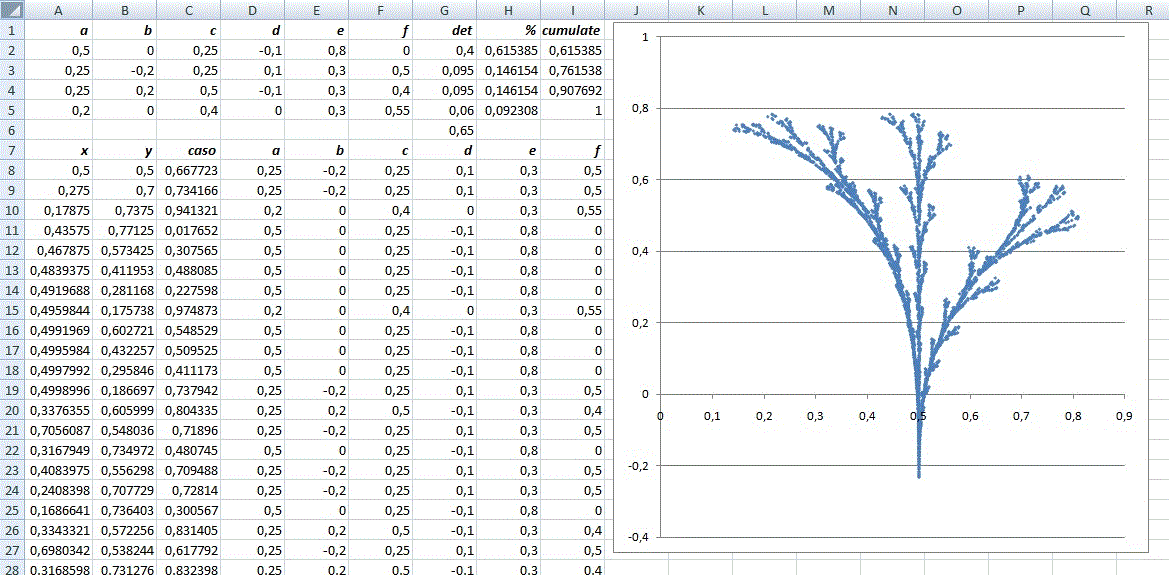The width and height of the screenshot is (1169, 575).
Task: Select column G header
Action: click(x=445, y=10)
